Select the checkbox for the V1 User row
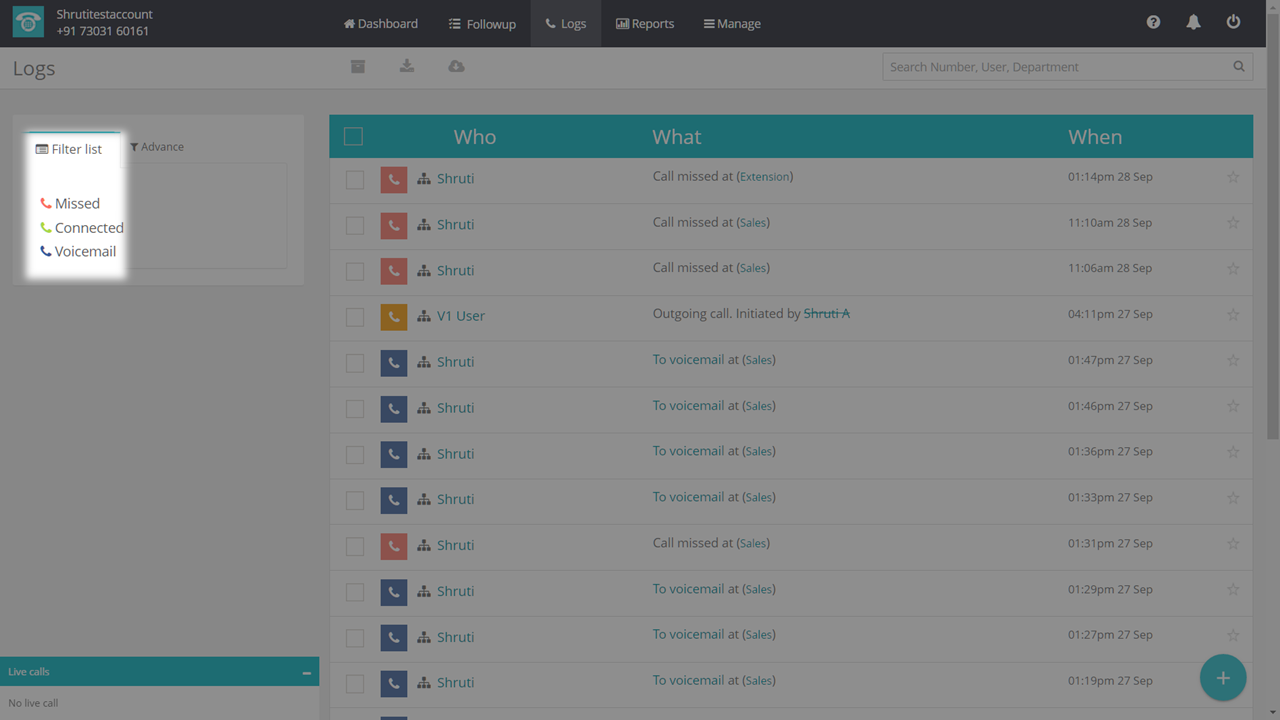 355,317
